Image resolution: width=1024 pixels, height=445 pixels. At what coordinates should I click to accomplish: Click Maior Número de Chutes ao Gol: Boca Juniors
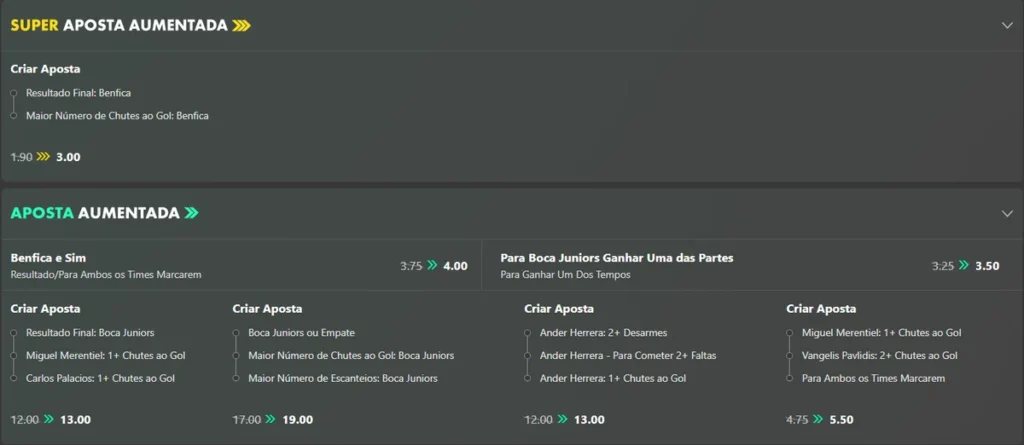[351, 355]
